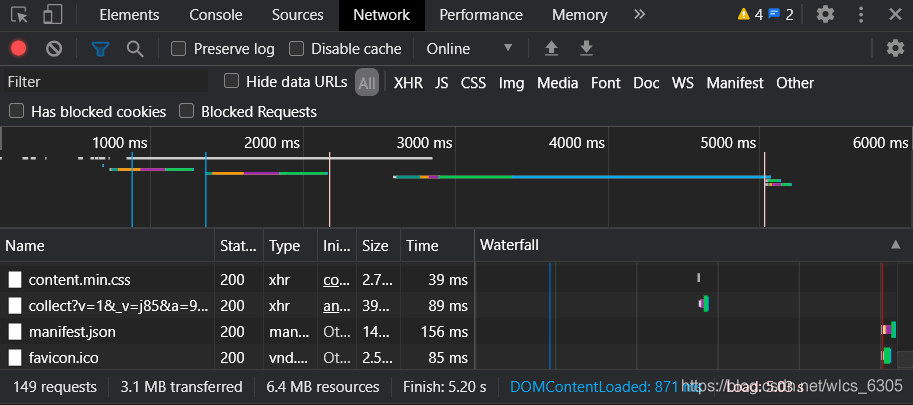Clear the network log

pyautogui.click(x=54, y=49)
